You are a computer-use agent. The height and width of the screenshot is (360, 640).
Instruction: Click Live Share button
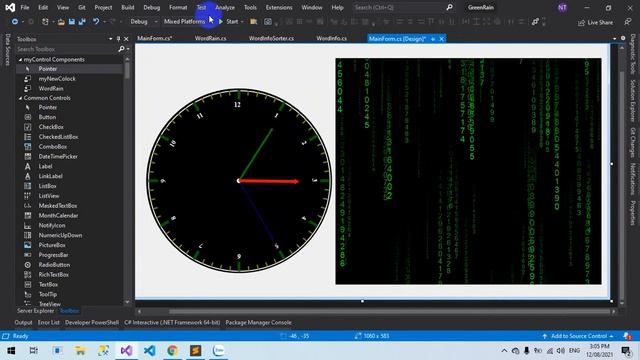click(595, 22)
